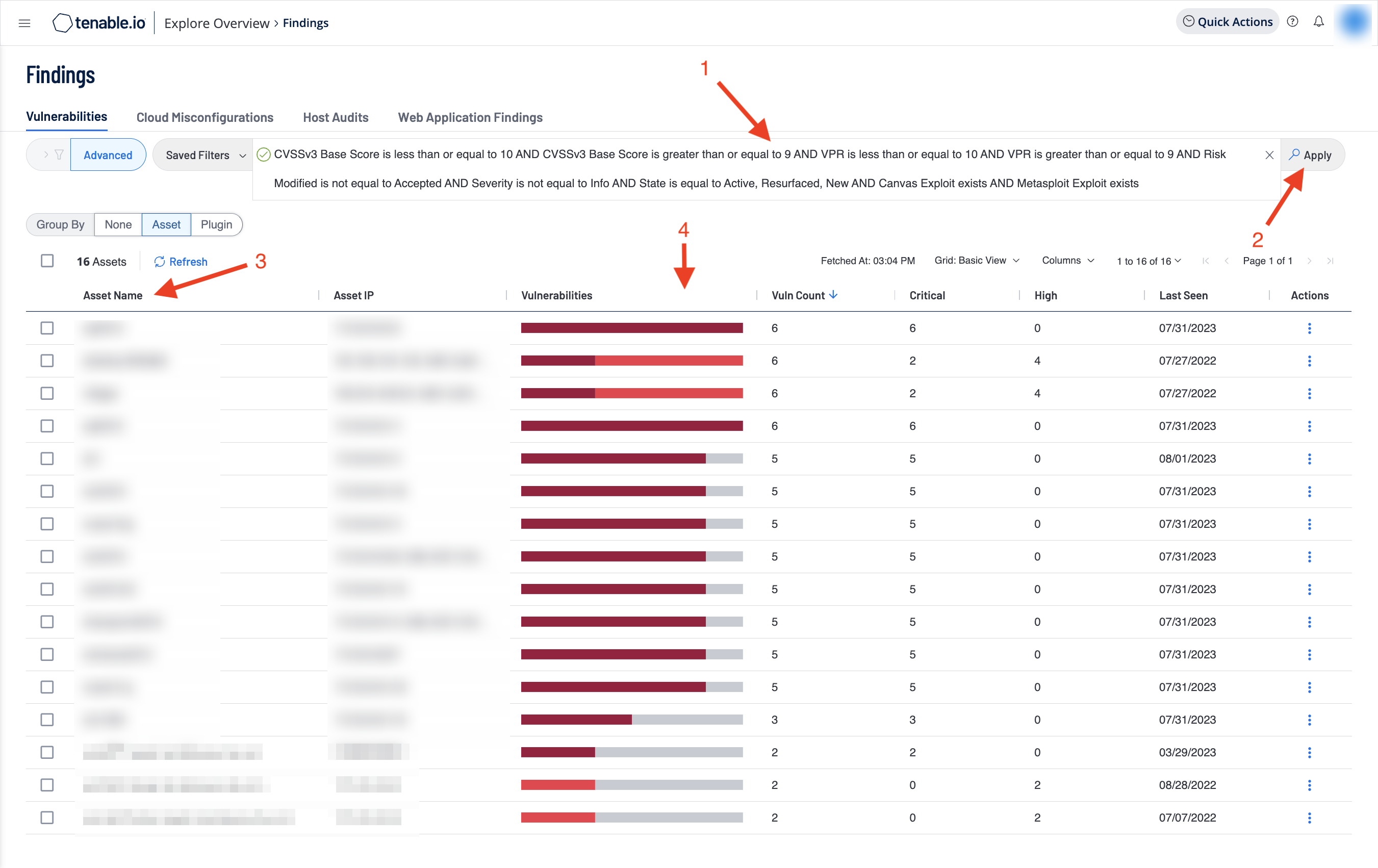Click the 08/28/2022 Last Seen cell

[x=1187, y=784]
